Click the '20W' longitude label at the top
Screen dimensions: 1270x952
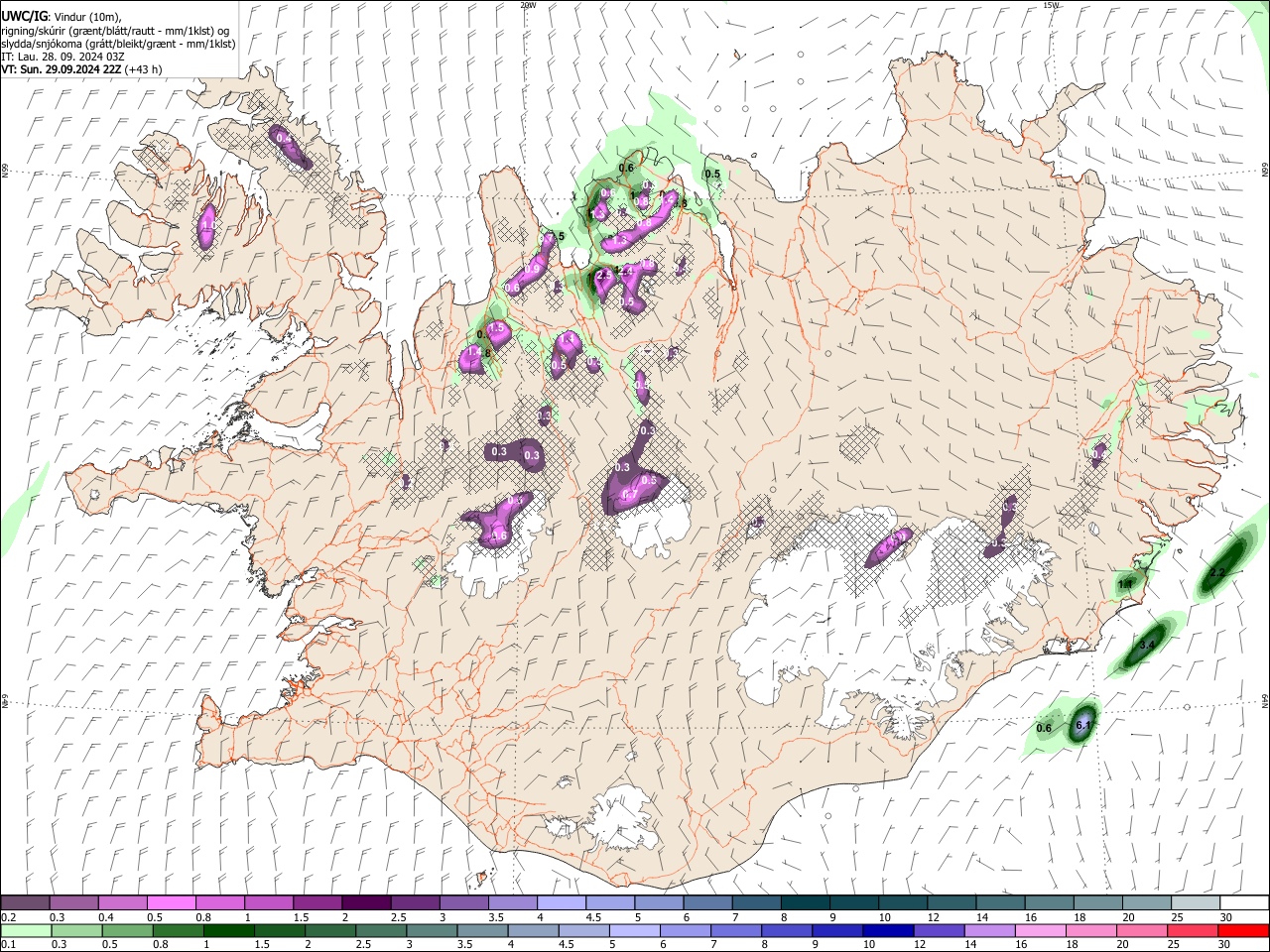(x=528, y=5)
